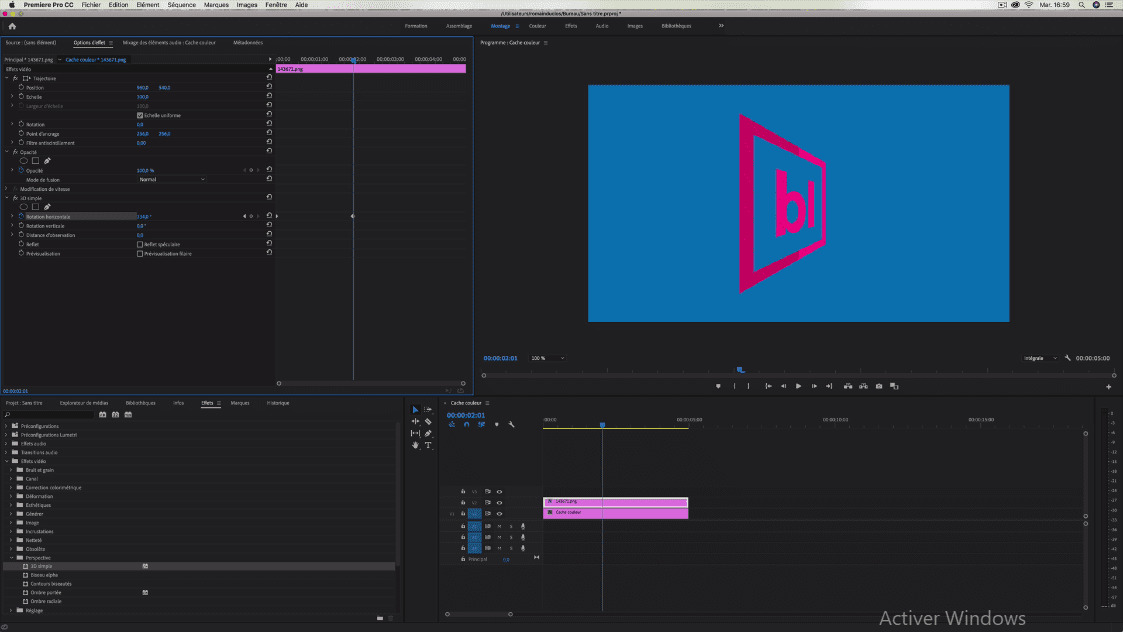Select the Ombre portée effect
The height and width of the screenshot is (632, 1123).
pos(46,593)
